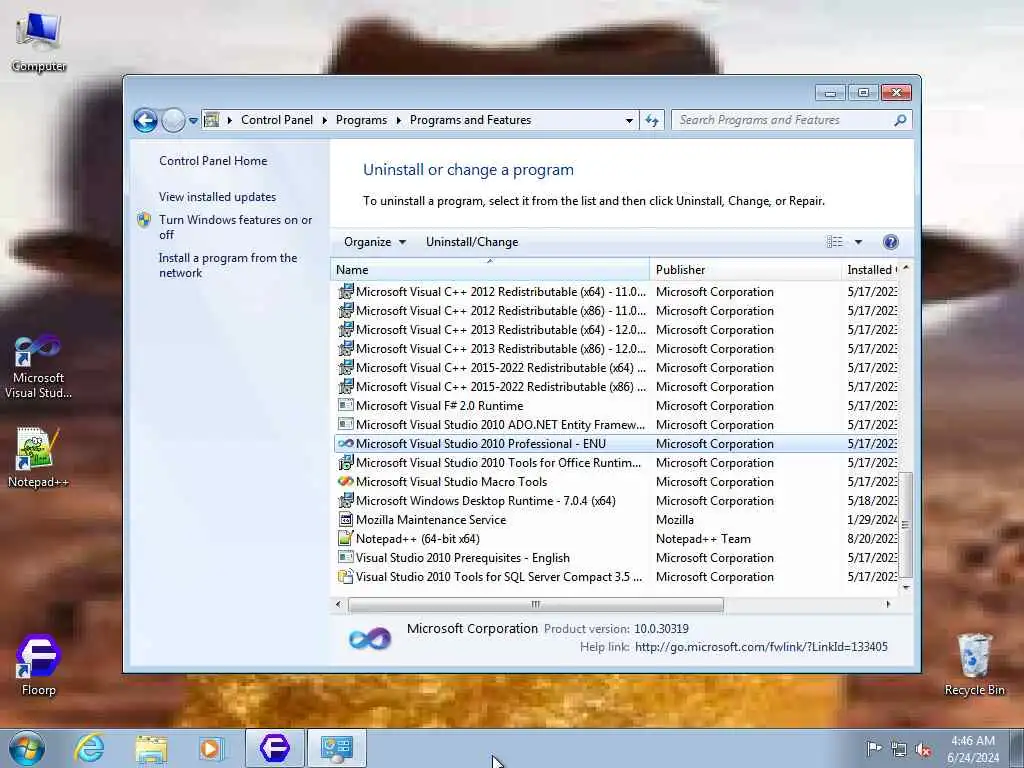Expand the Programs breadcrumb arrow
This screenshot has height=768, width=1024.
pos(398,120)
